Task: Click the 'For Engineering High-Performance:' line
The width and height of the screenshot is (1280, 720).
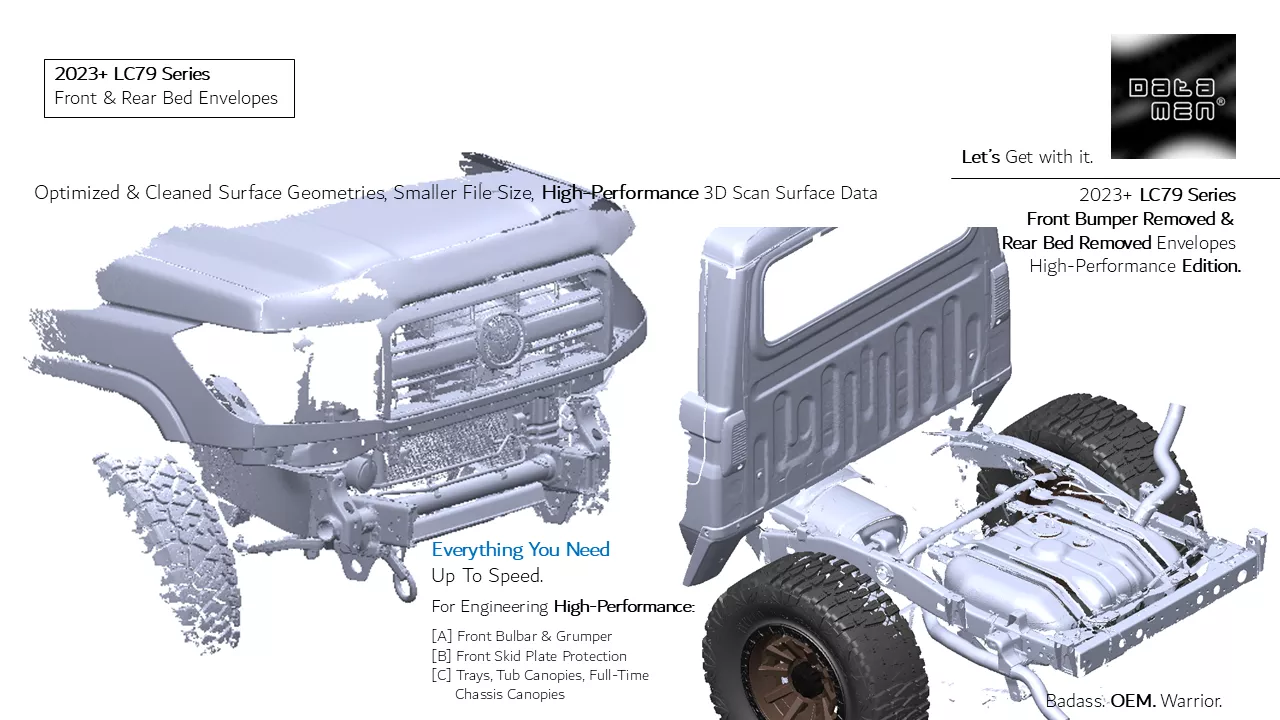Action: tap(563, 607)
